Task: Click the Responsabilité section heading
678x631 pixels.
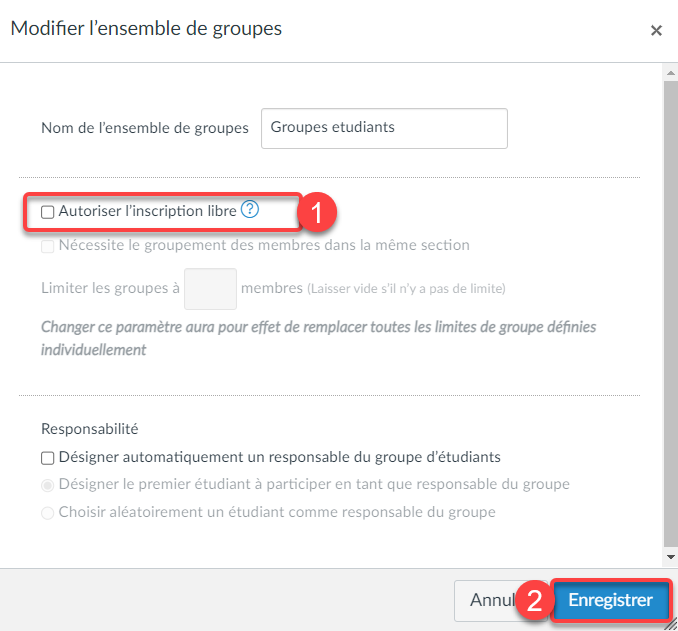Action: coord(90,429)
